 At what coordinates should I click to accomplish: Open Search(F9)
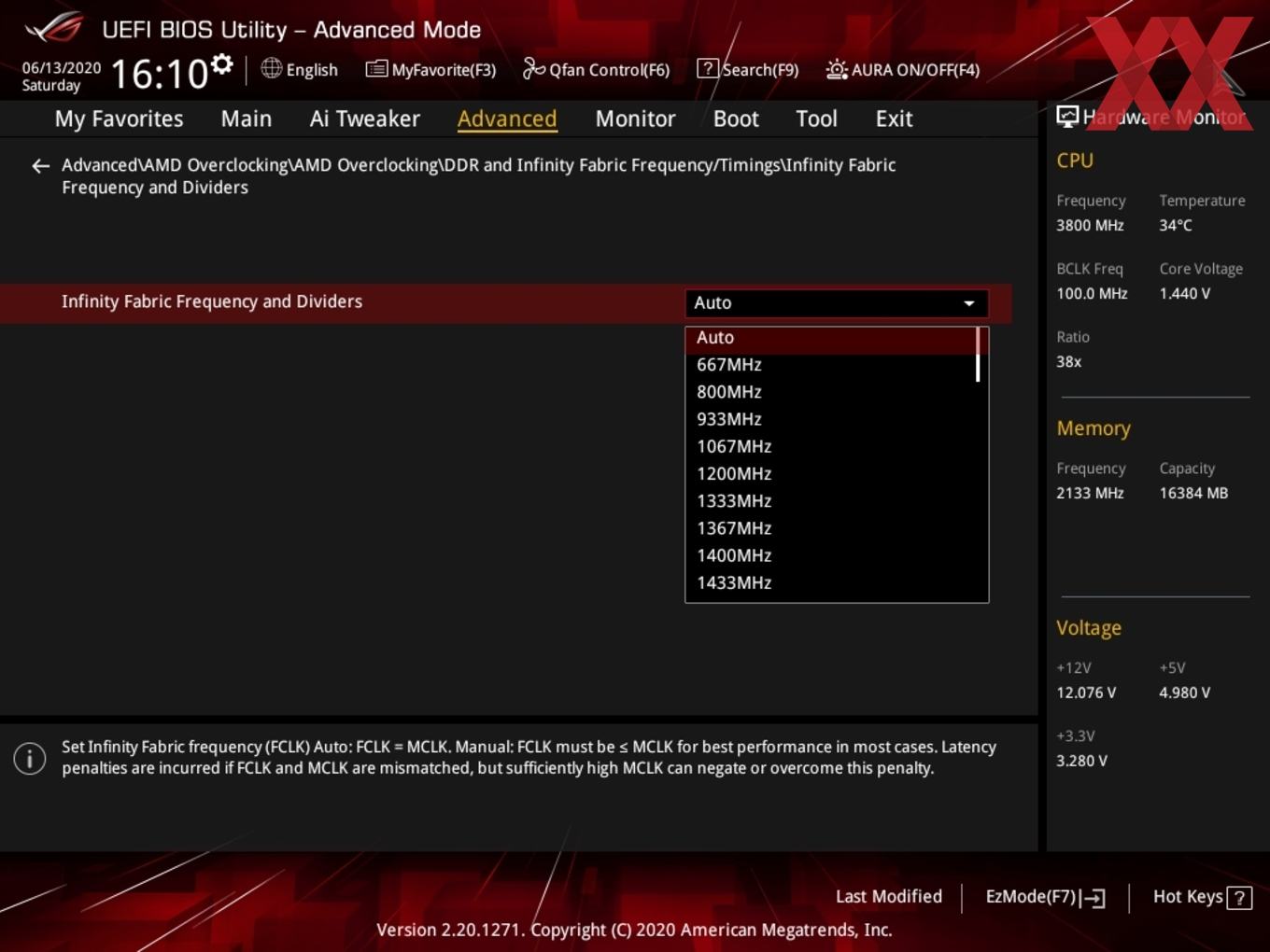[x=760, y=70]
